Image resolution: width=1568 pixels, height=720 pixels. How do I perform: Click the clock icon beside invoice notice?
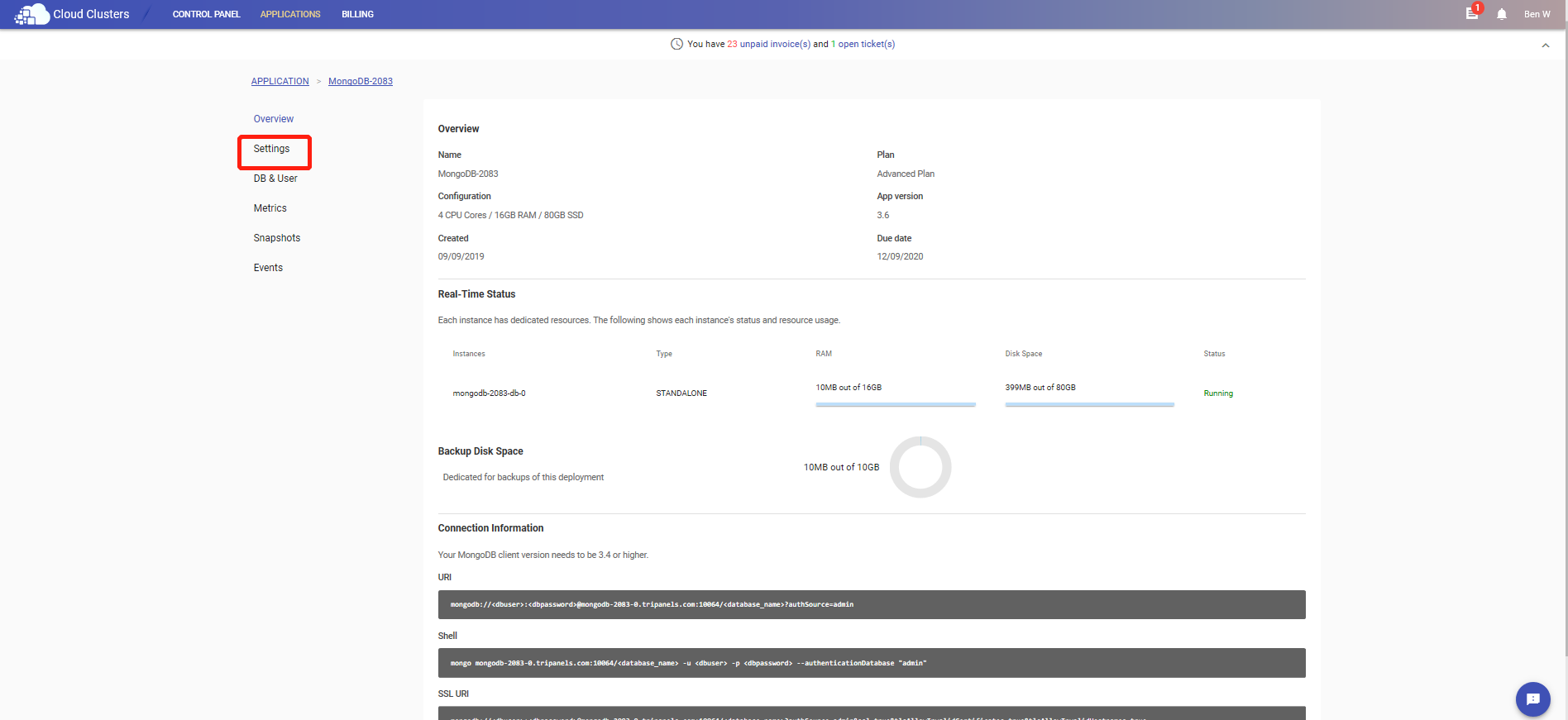[676, 44]
